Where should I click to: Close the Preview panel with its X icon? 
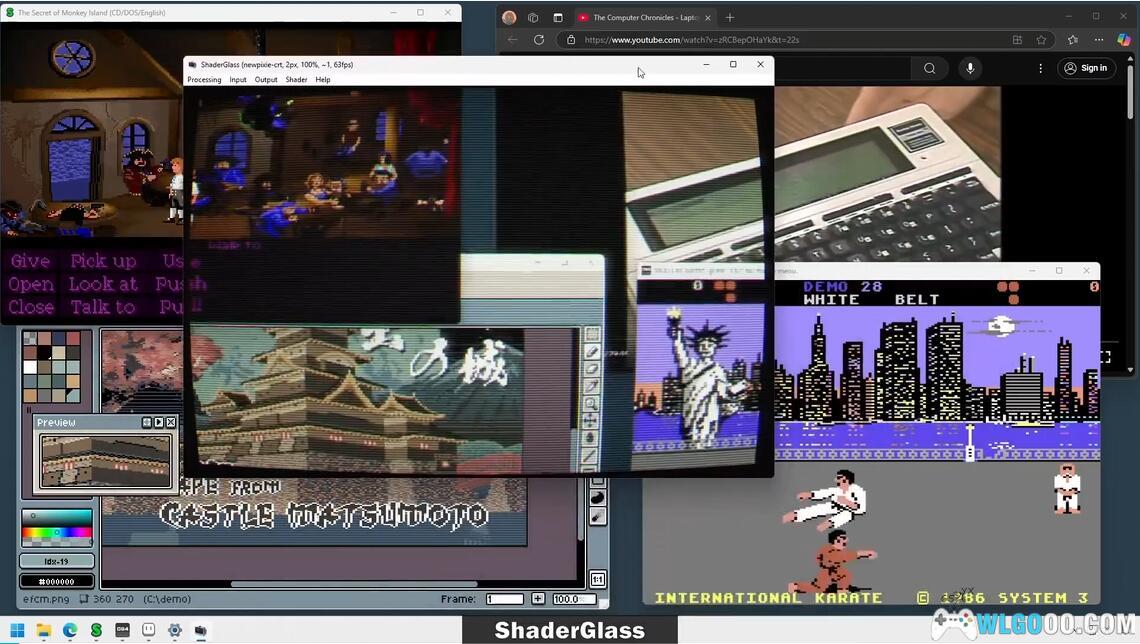(171, 423)
